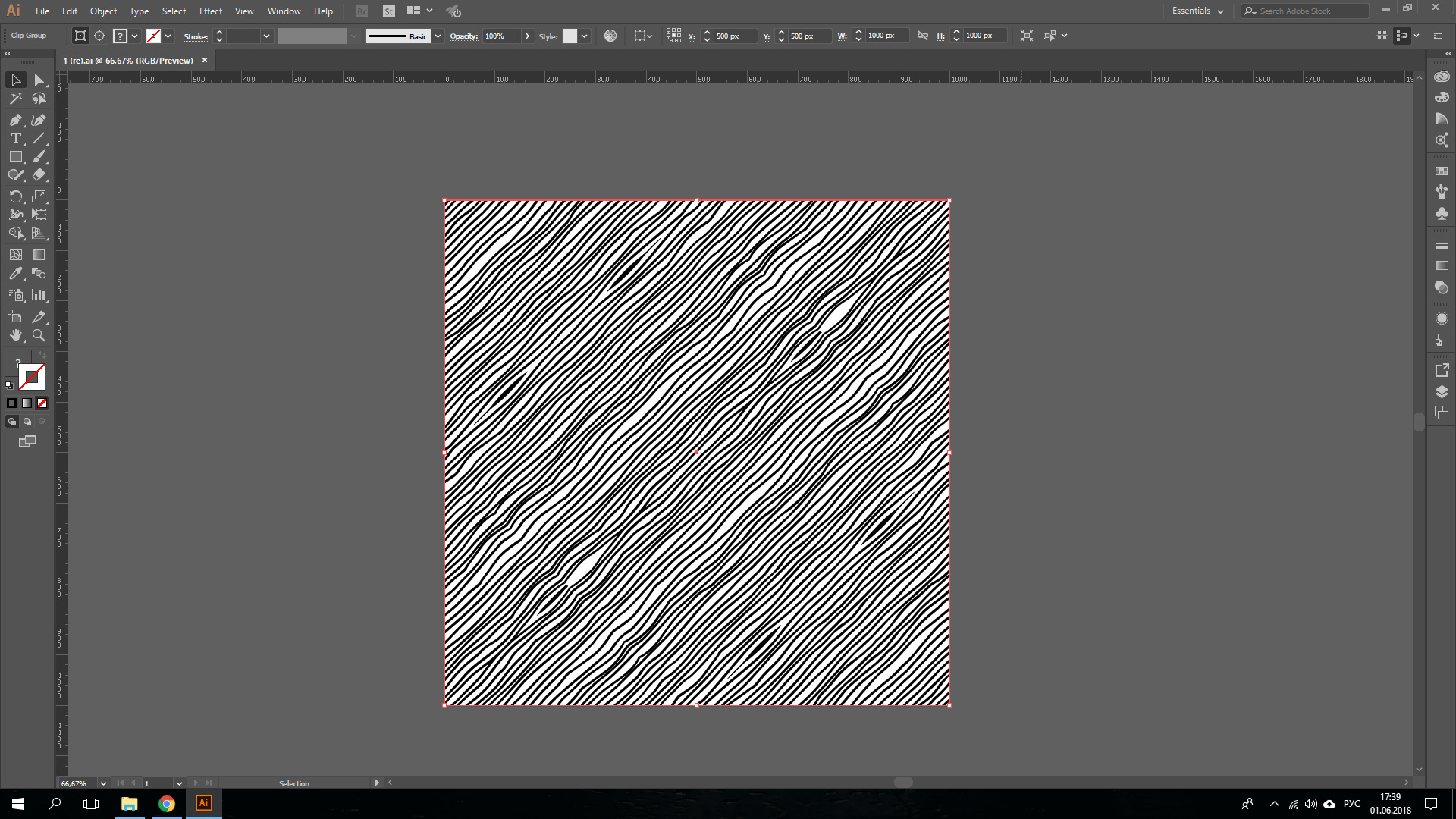Pick the Magic Wand tool

[16, 99]
